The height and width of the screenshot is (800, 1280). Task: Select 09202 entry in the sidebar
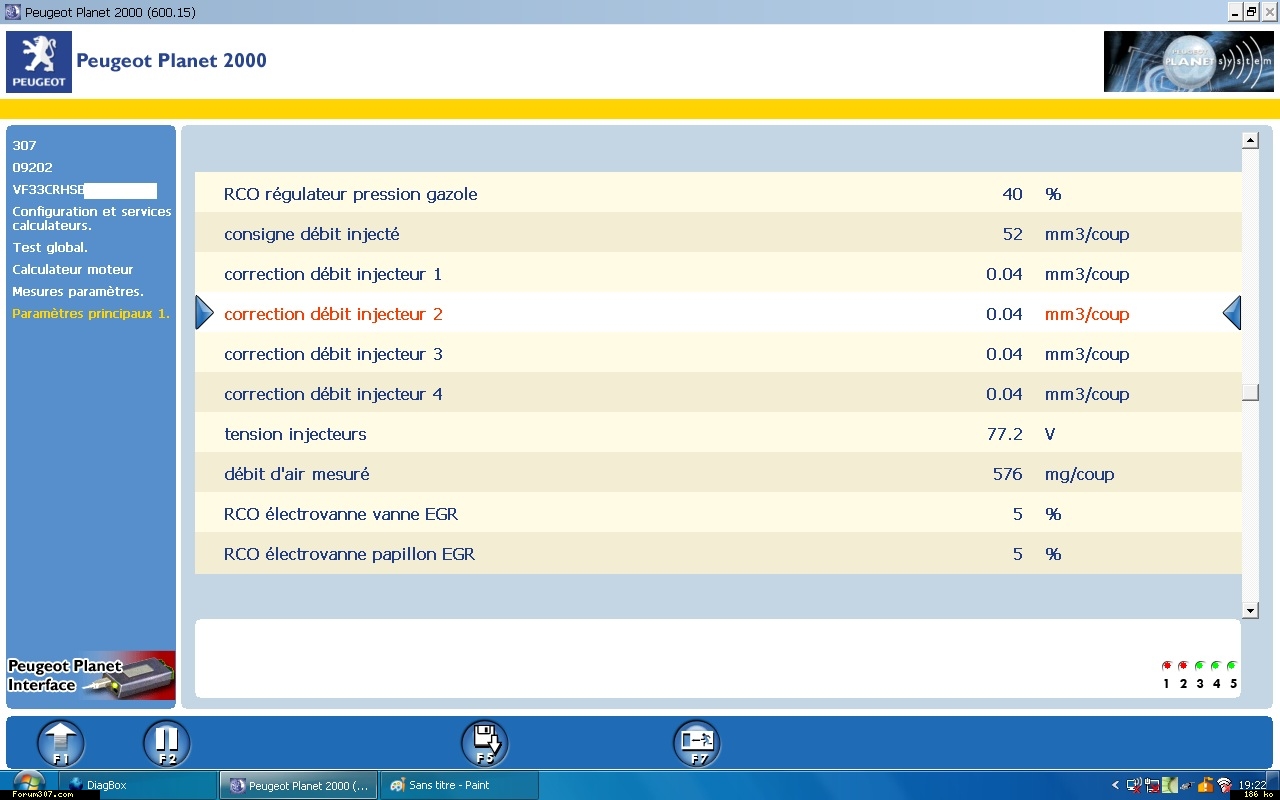[x=32, y=168]
